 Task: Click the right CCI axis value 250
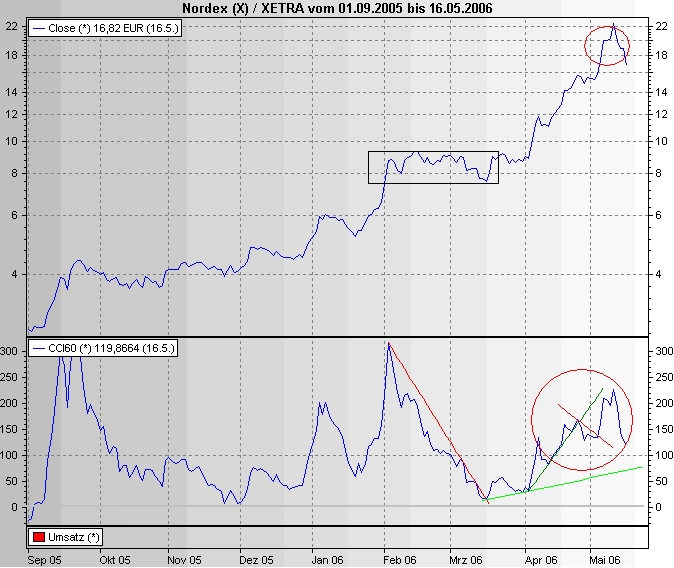[x=664, y=377]
